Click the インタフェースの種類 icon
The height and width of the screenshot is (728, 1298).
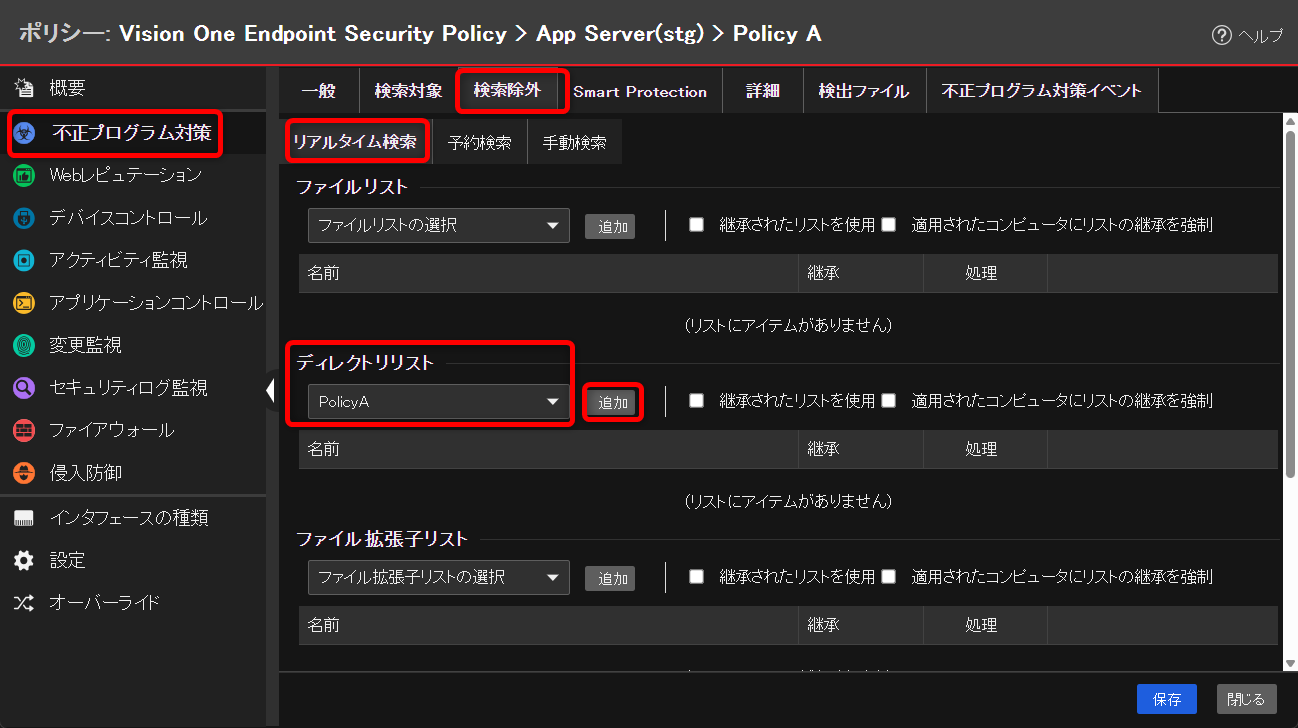tap(24, 518)
